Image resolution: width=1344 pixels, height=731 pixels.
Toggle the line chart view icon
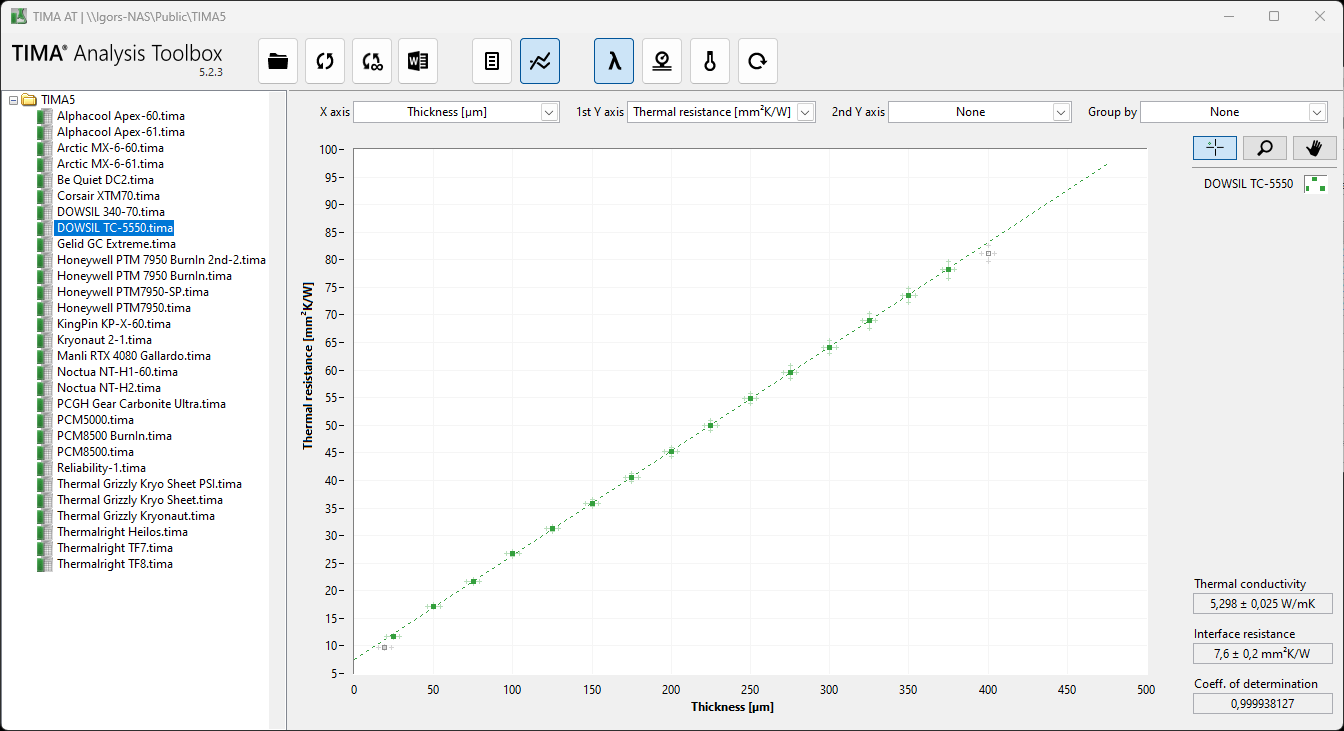pyautogui.click(x=540, y=61)
